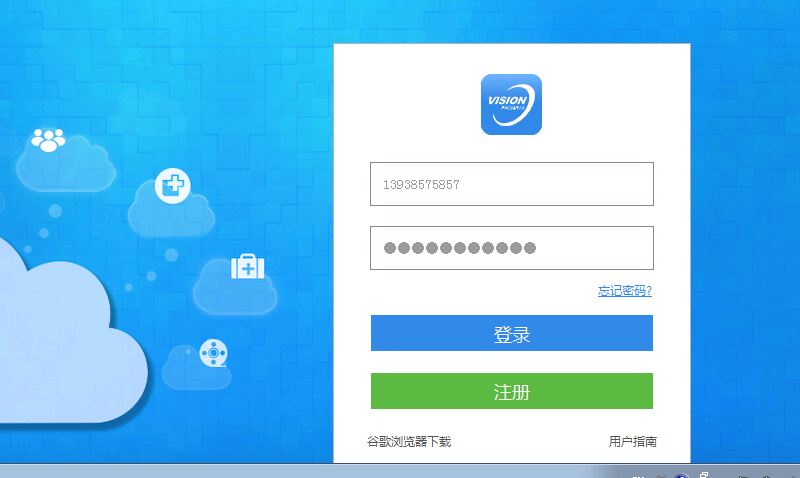Image resolution: width=800 pixels, height=478 pixels.
Task: Click into the masked password field
Action: click(511, 248)
